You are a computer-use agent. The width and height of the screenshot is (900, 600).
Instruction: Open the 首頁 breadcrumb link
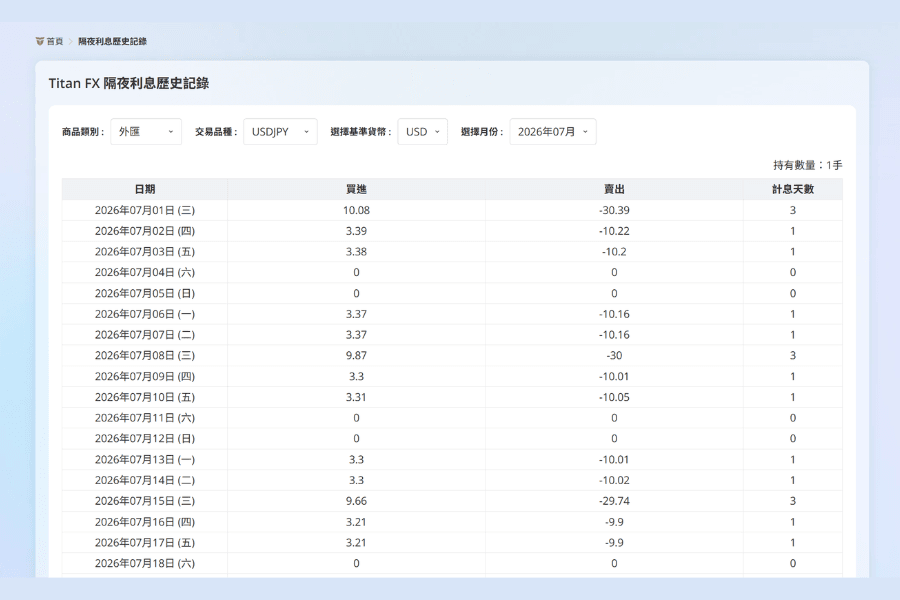click(x=55, y=41)
